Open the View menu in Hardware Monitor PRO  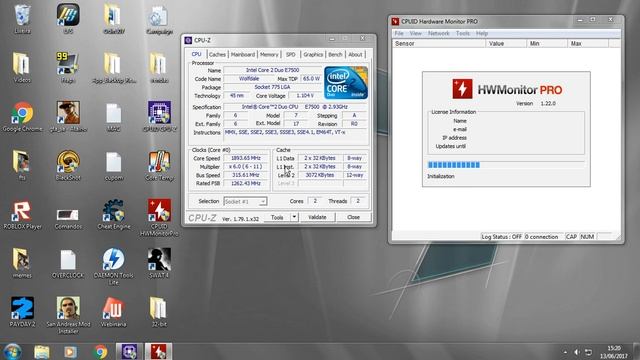(x=416, y=33)
